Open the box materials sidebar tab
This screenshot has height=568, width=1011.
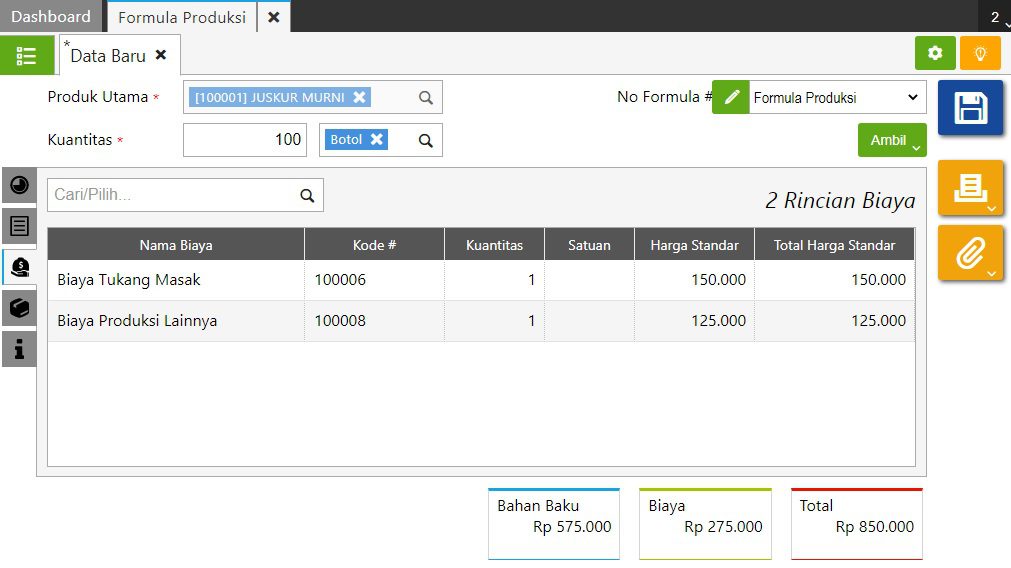pos(19,308)
